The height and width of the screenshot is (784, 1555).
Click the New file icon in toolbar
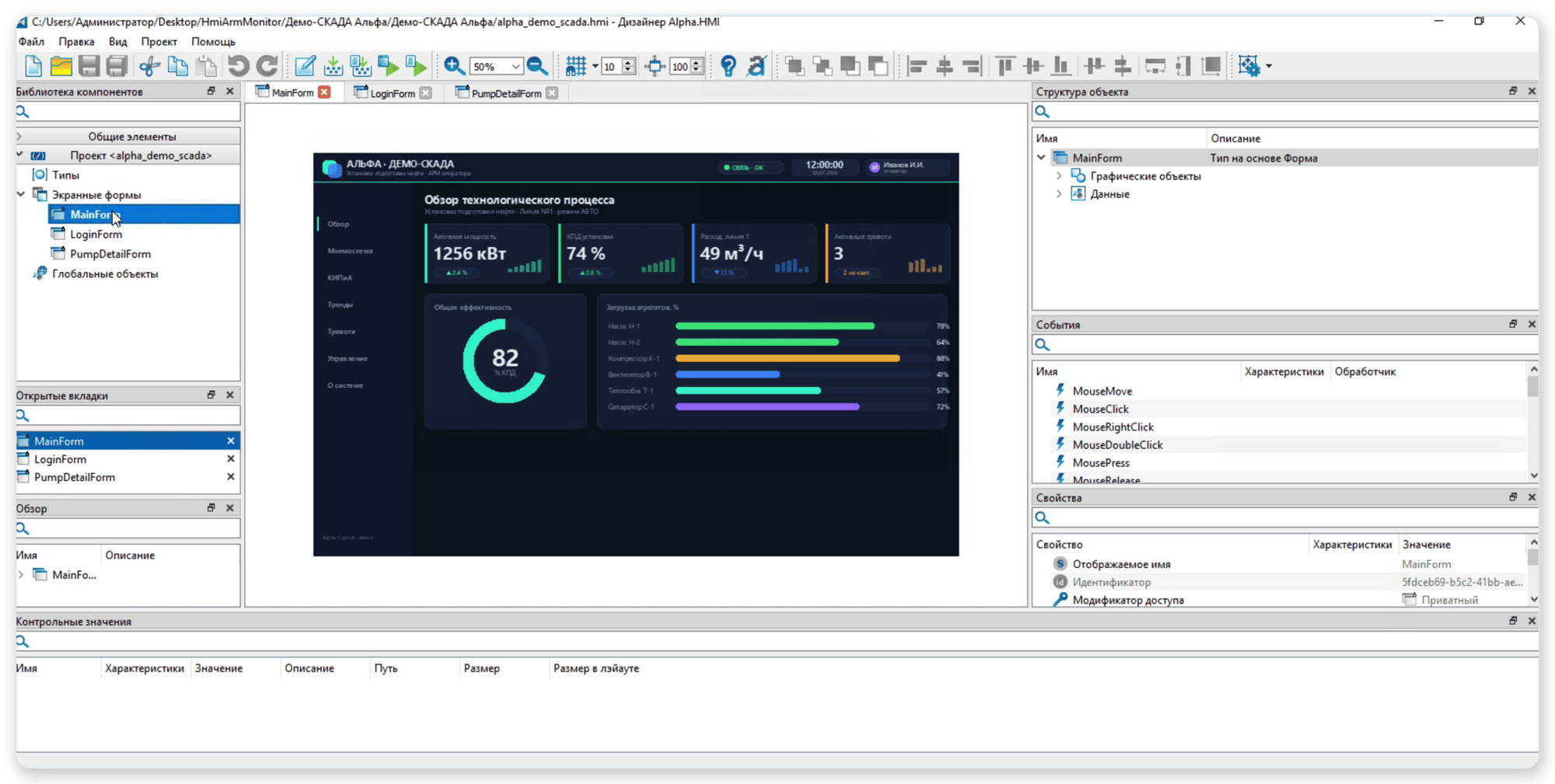point(33,66)
